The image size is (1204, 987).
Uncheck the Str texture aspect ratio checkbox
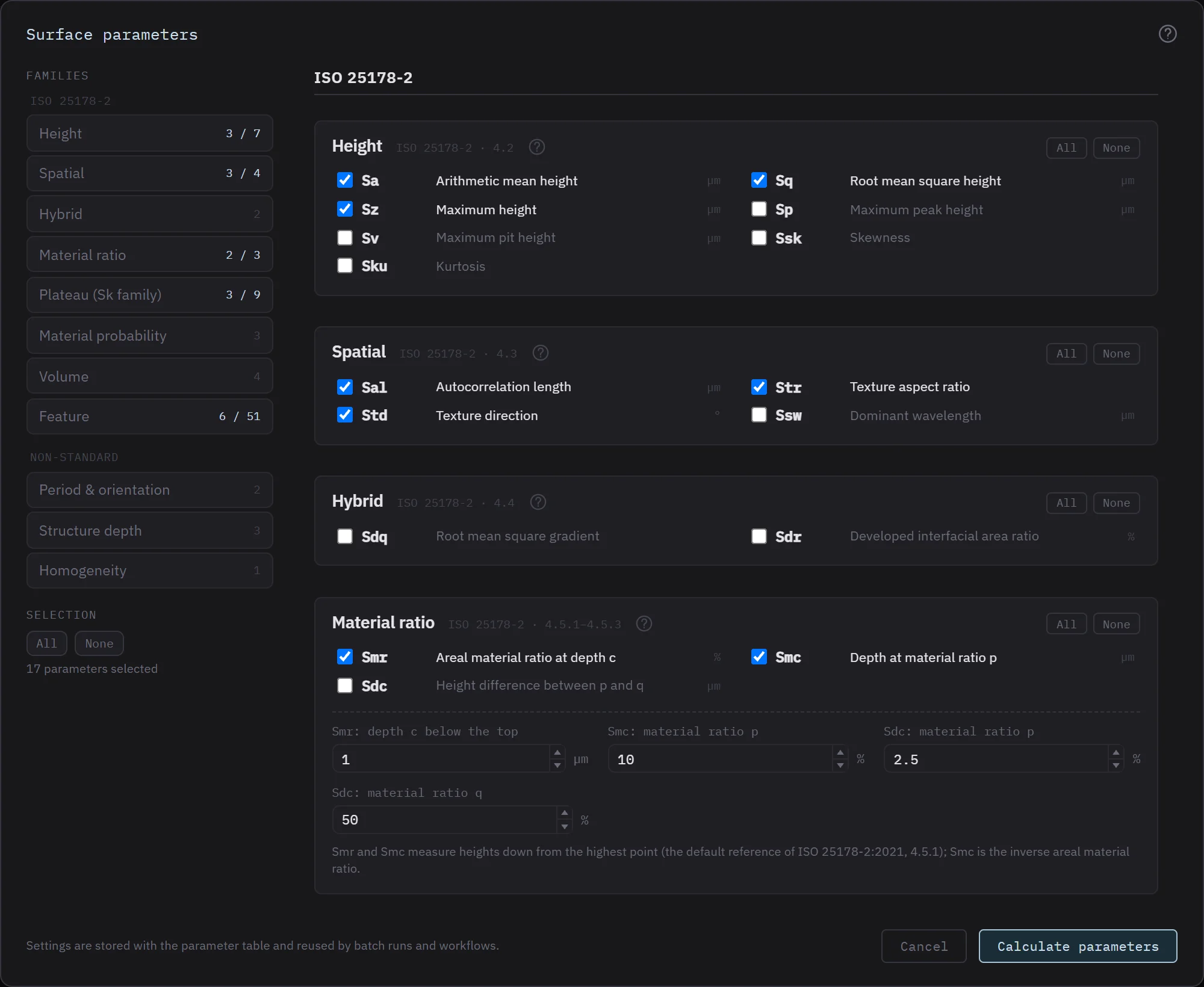pos(759,387)
